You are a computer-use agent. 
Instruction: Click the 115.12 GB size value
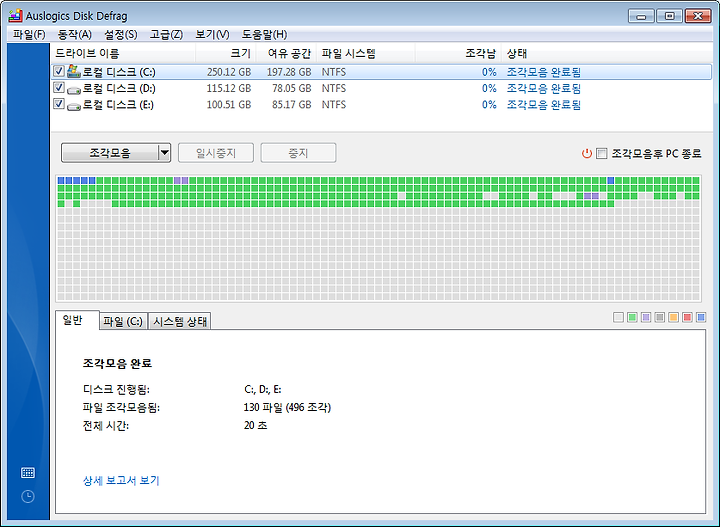point(229,88)
